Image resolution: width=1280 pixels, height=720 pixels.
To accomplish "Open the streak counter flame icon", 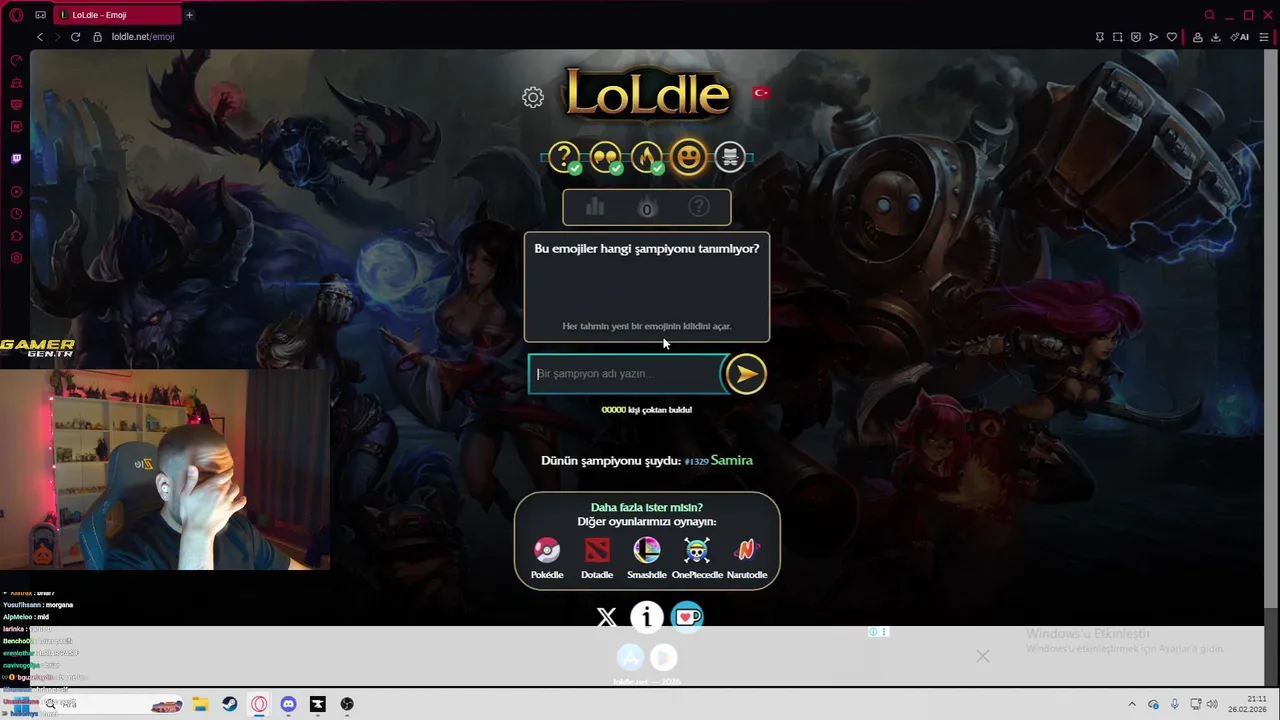I will 647,208.
